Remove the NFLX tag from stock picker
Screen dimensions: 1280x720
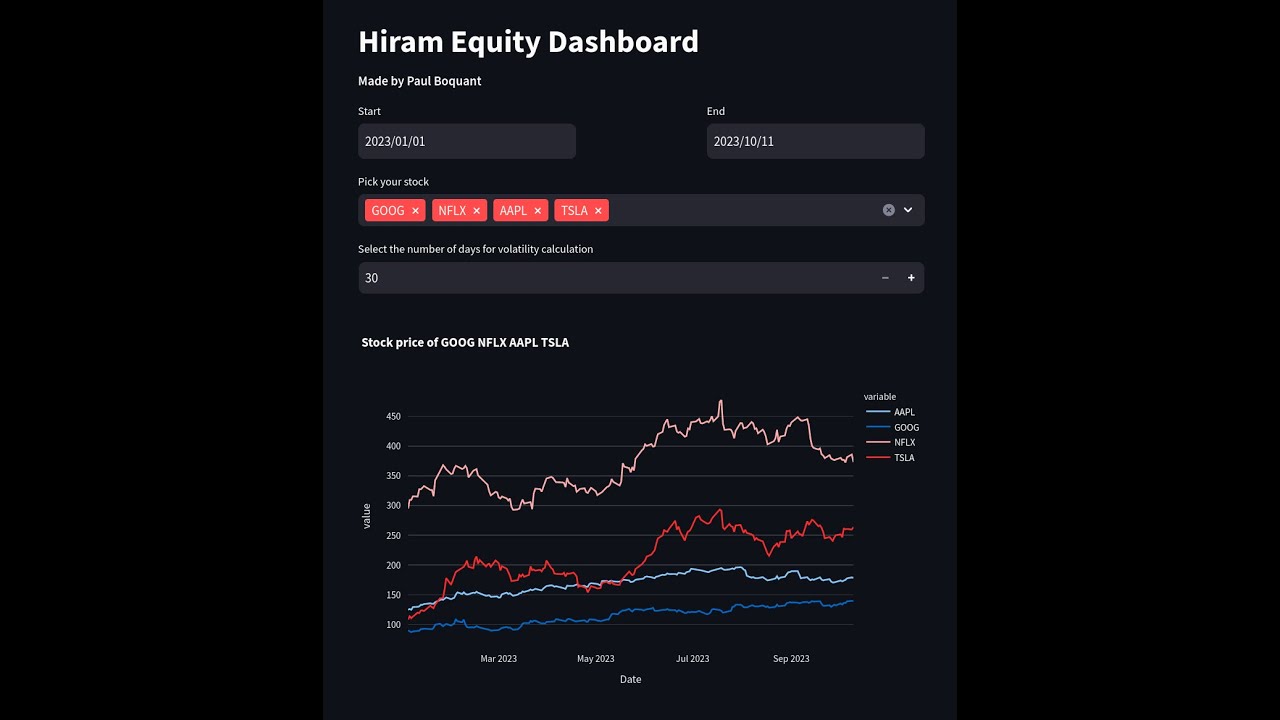coord(476,210)
